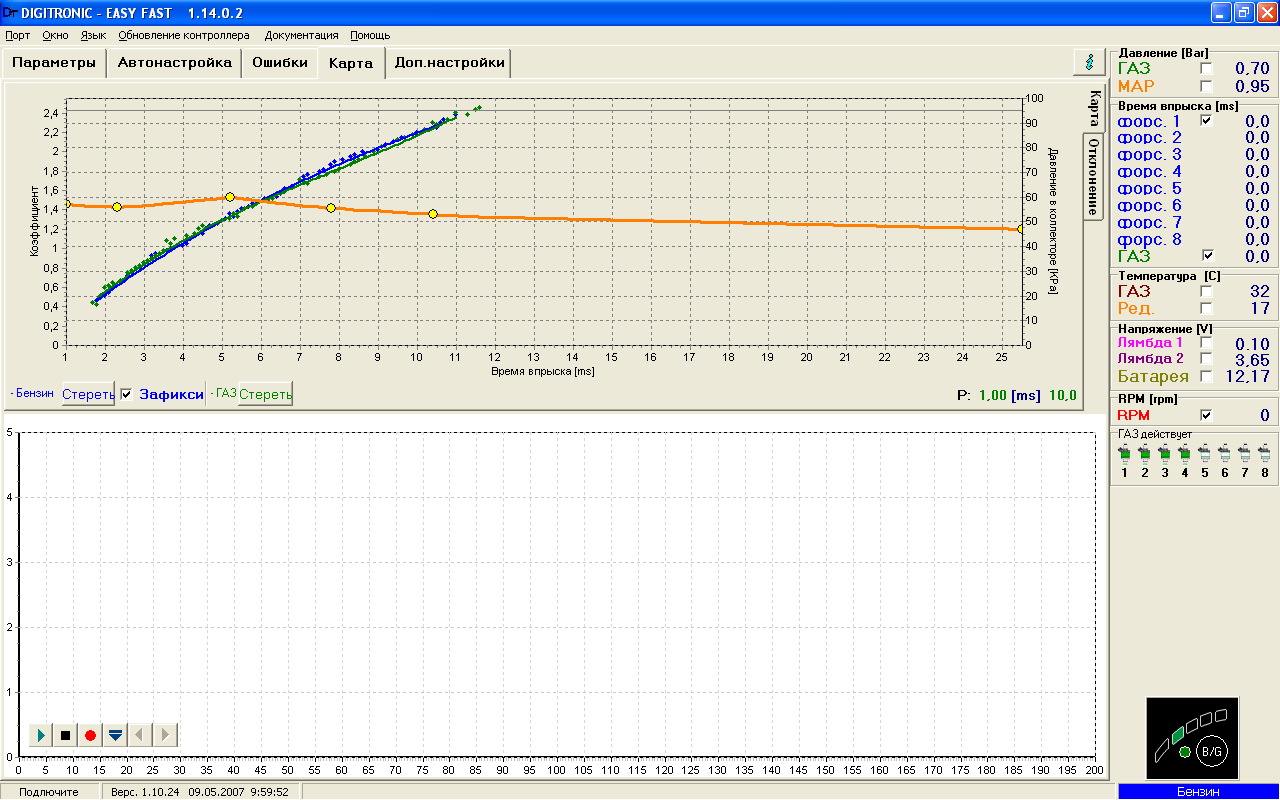Click the P: 1,00 [ms] 10,0 readout
Screen dimensions: 1280x800
click(x=1017, y=395)
